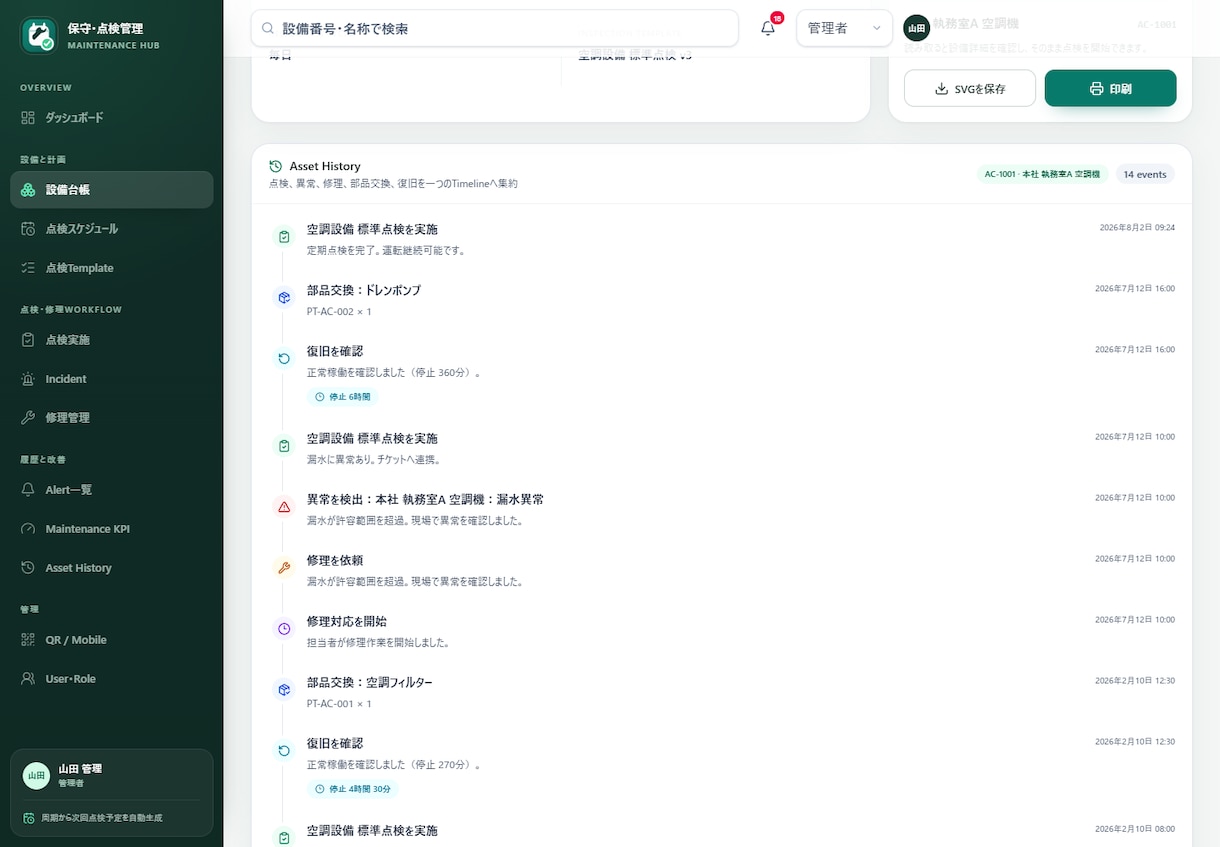The image size is (1220, 847).
Task: Open 設備台帳 in the sidebar
Action: 111,190
